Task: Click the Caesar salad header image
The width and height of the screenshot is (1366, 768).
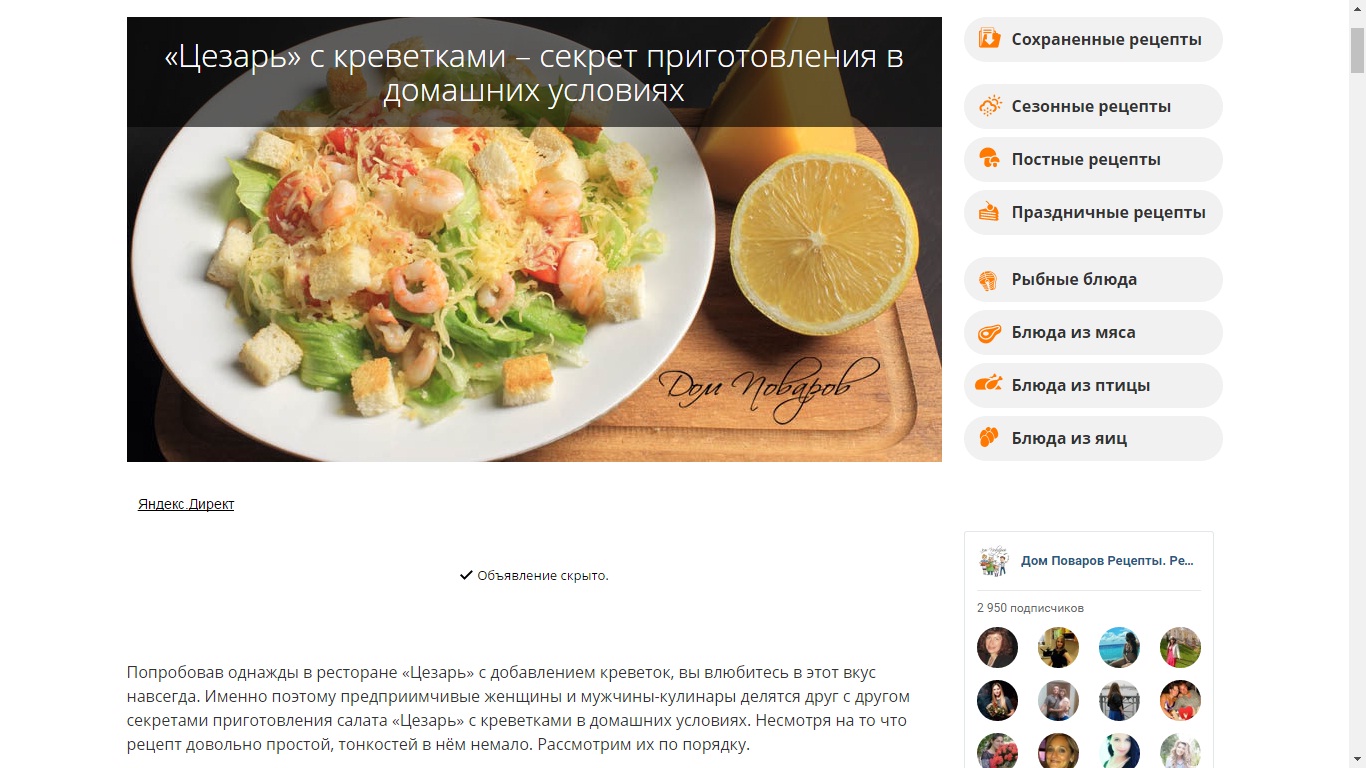Action: pos(534,239)
